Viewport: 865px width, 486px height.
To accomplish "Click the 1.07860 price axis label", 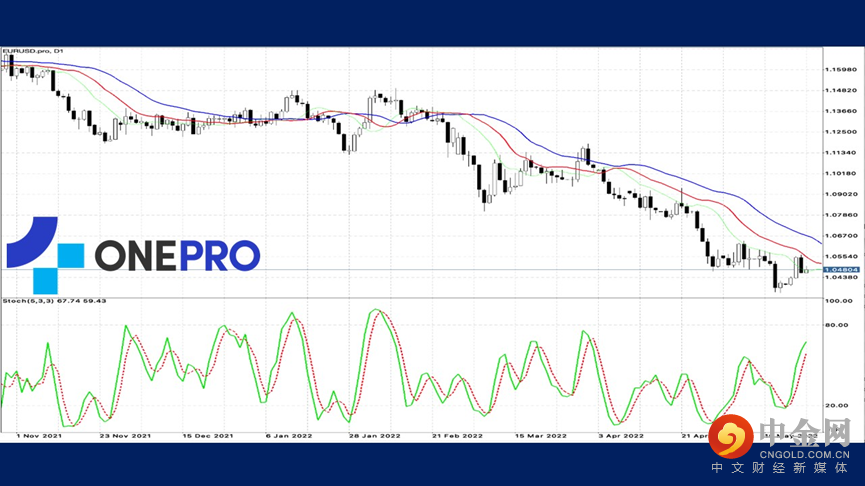I will tap(841, 215).
